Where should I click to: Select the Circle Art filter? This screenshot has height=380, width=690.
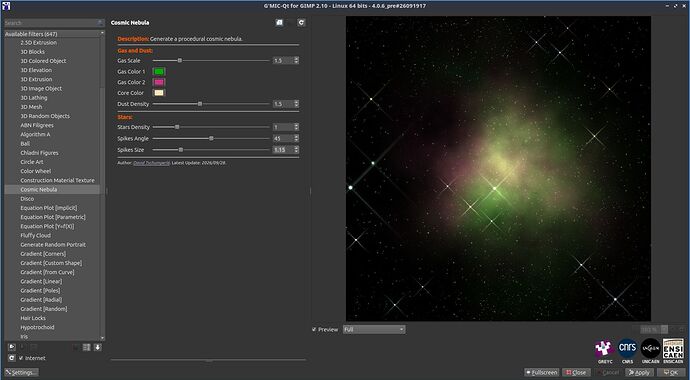[x=32, y=162]
